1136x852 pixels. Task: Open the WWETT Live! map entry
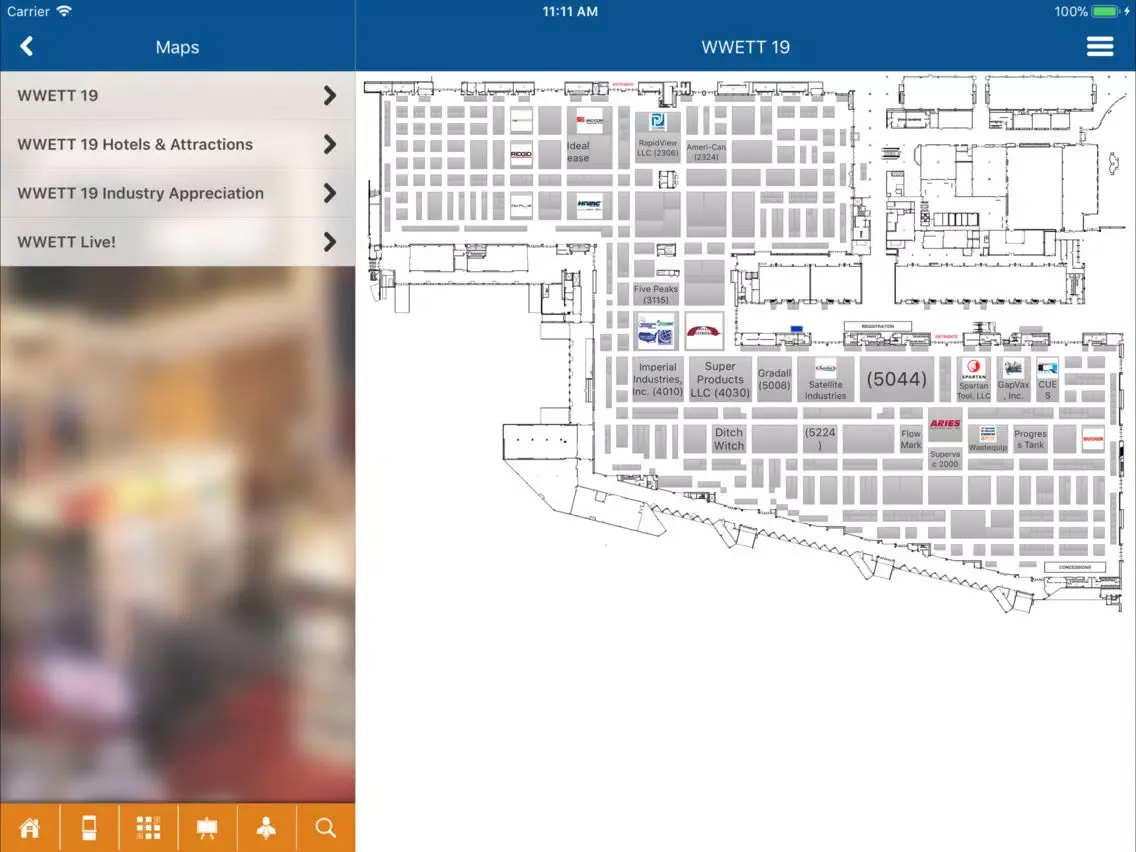coord(178,241)
